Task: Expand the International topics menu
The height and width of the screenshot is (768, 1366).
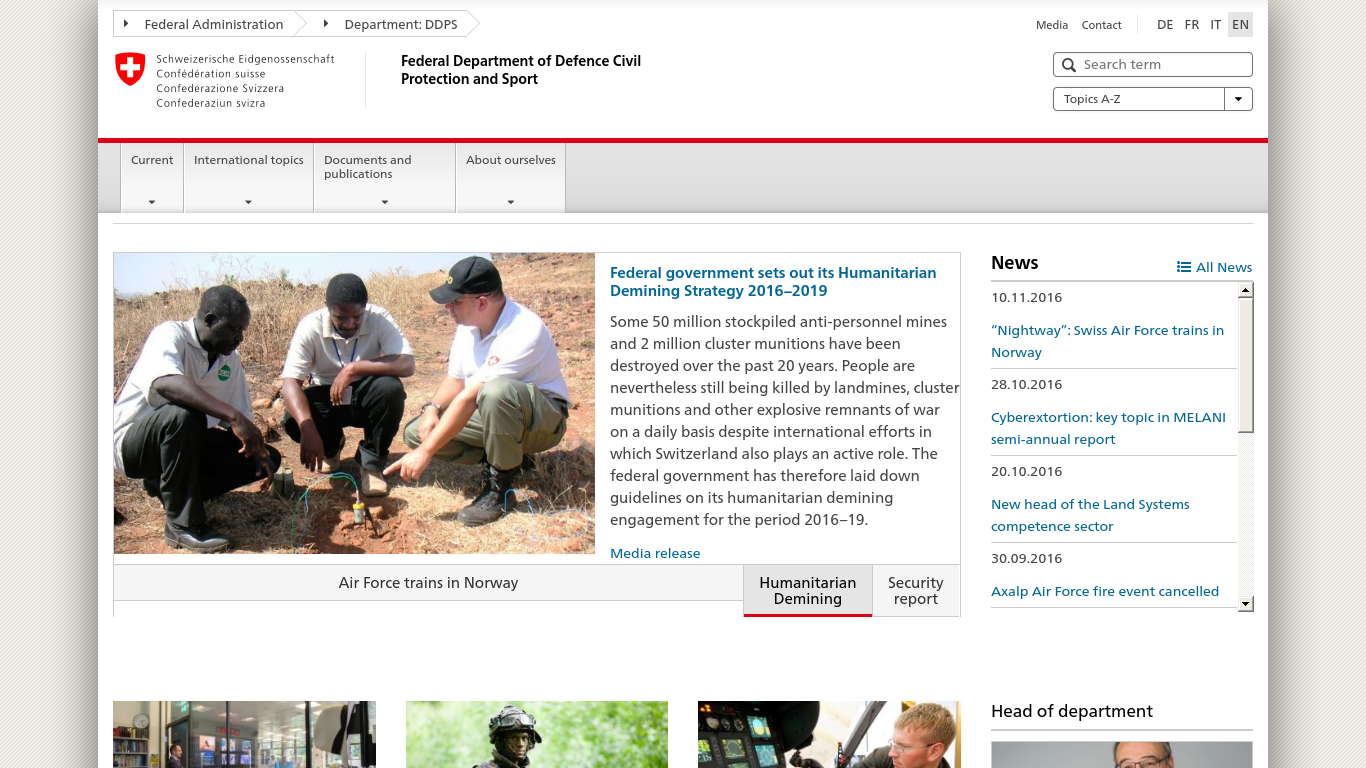Action: [248, 178]
